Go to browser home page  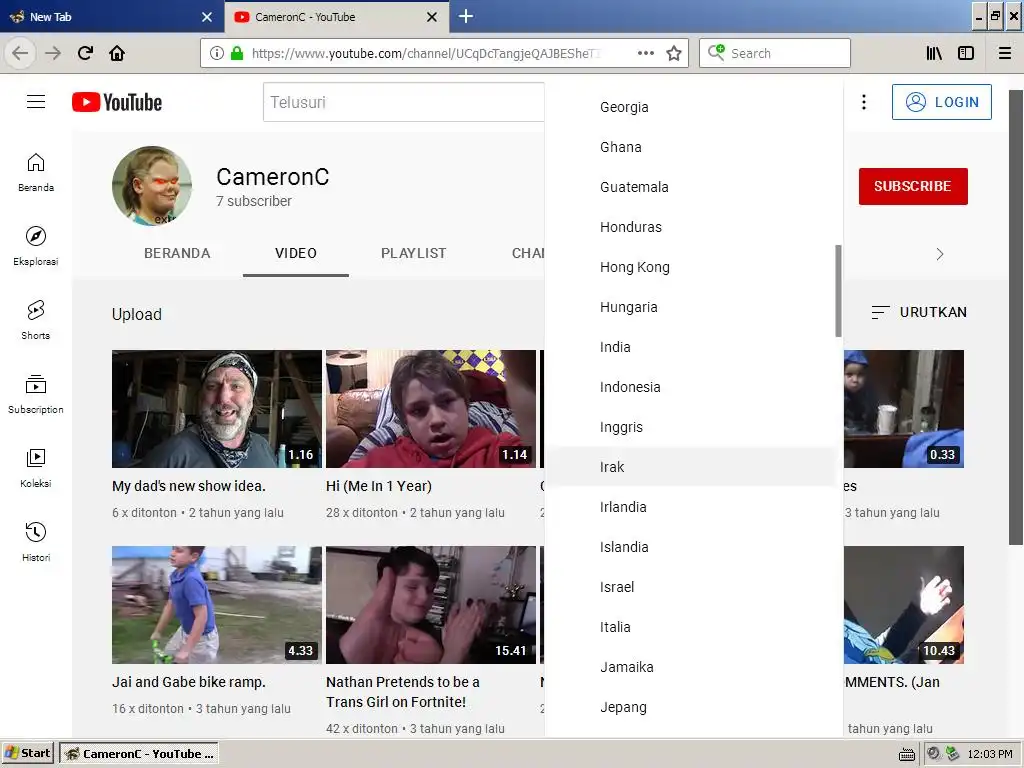(117, 53)
